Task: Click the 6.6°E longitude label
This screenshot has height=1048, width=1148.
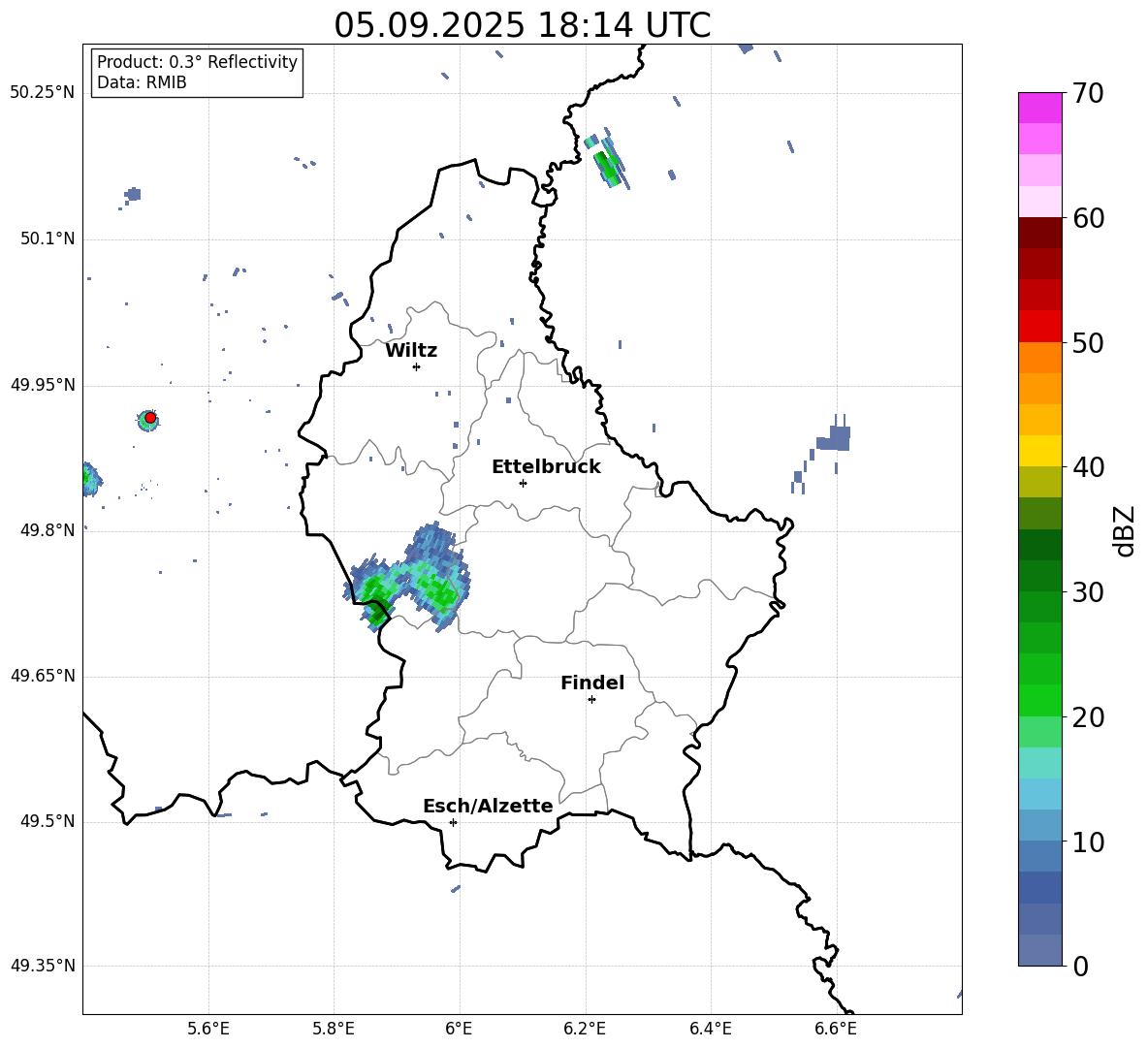Action: click(x=836, y=1029)
